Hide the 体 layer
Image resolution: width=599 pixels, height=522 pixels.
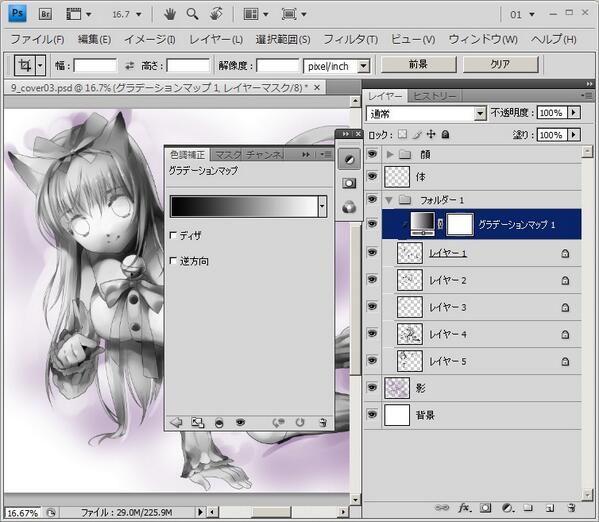(x=372, y=176)
